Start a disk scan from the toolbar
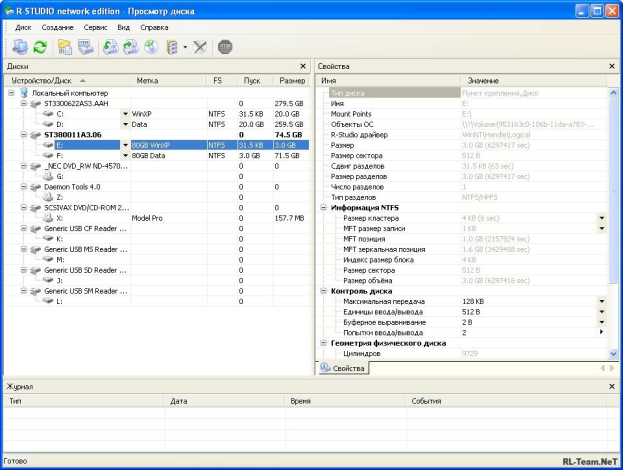Screen dimensions: 623x470 pos(85,47)
